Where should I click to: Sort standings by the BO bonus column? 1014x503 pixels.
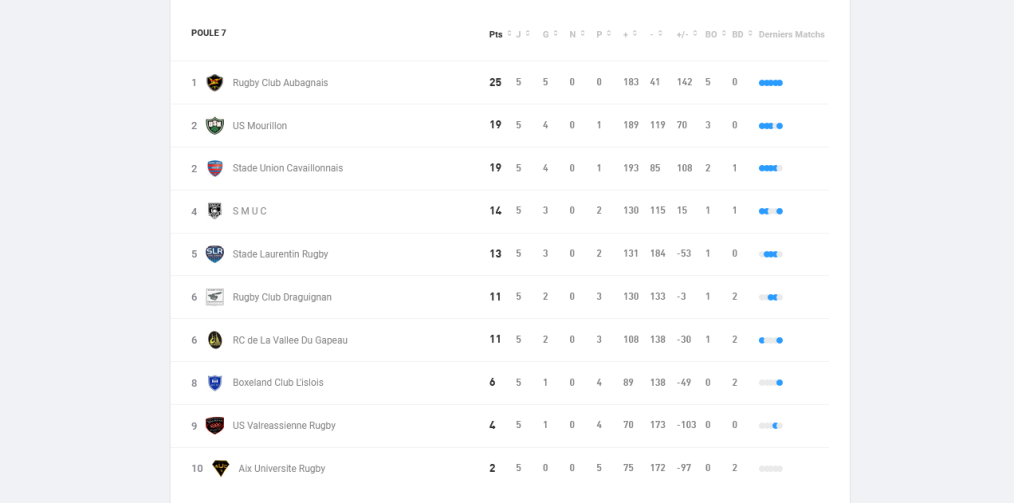click(715, 34)
